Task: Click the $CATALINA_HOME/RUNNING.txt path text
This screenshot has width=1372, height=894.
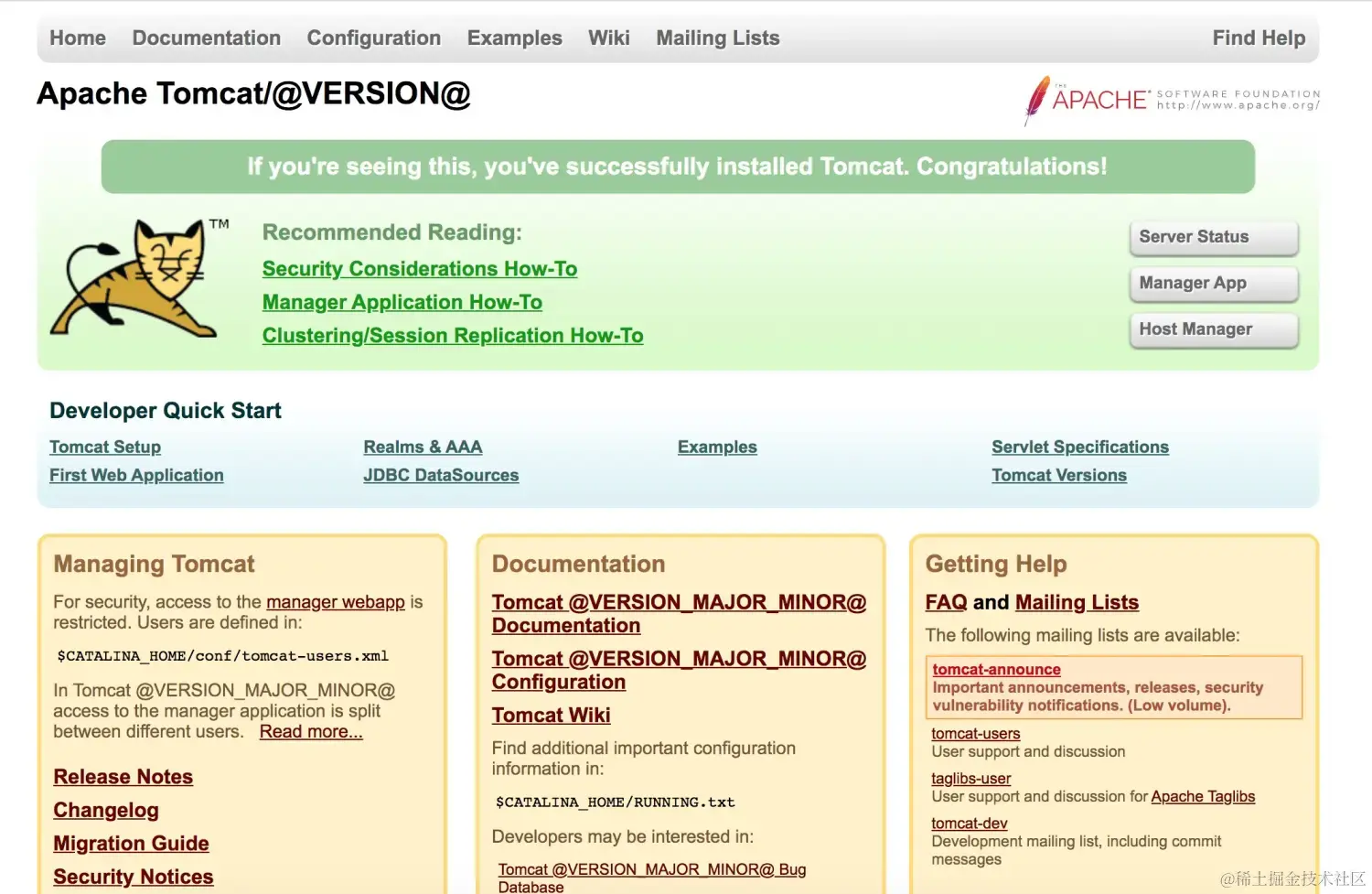Action: click(615, 802)
